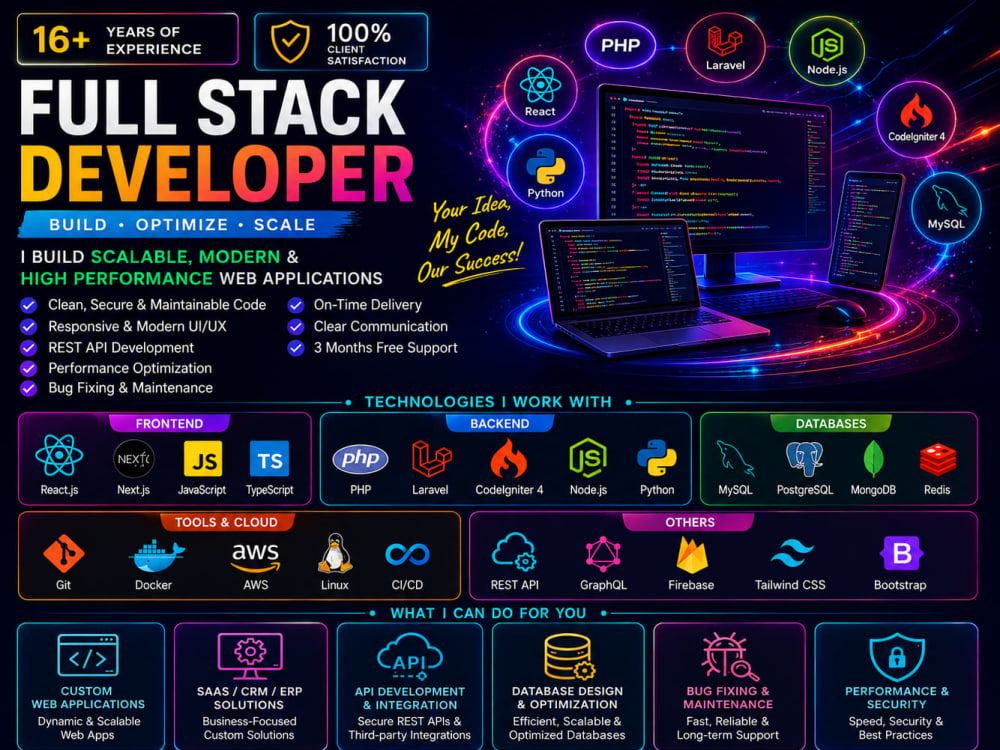Click the Firebase icon
The image size is (1000, 750).
tap(692, 555)
